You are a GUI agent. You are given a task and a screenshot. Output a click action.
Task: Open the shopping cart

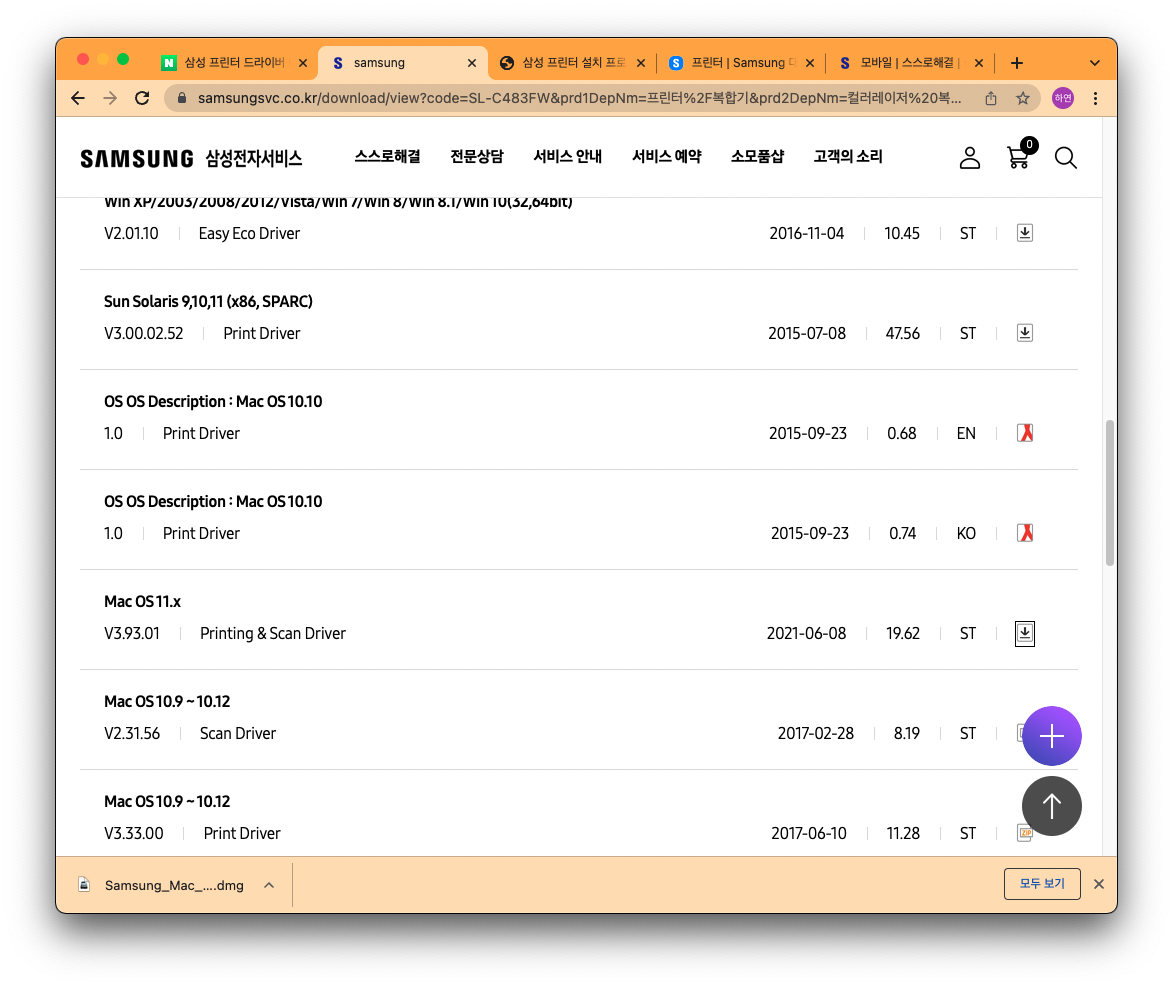pyautogui.click(x=1020, y=155)
